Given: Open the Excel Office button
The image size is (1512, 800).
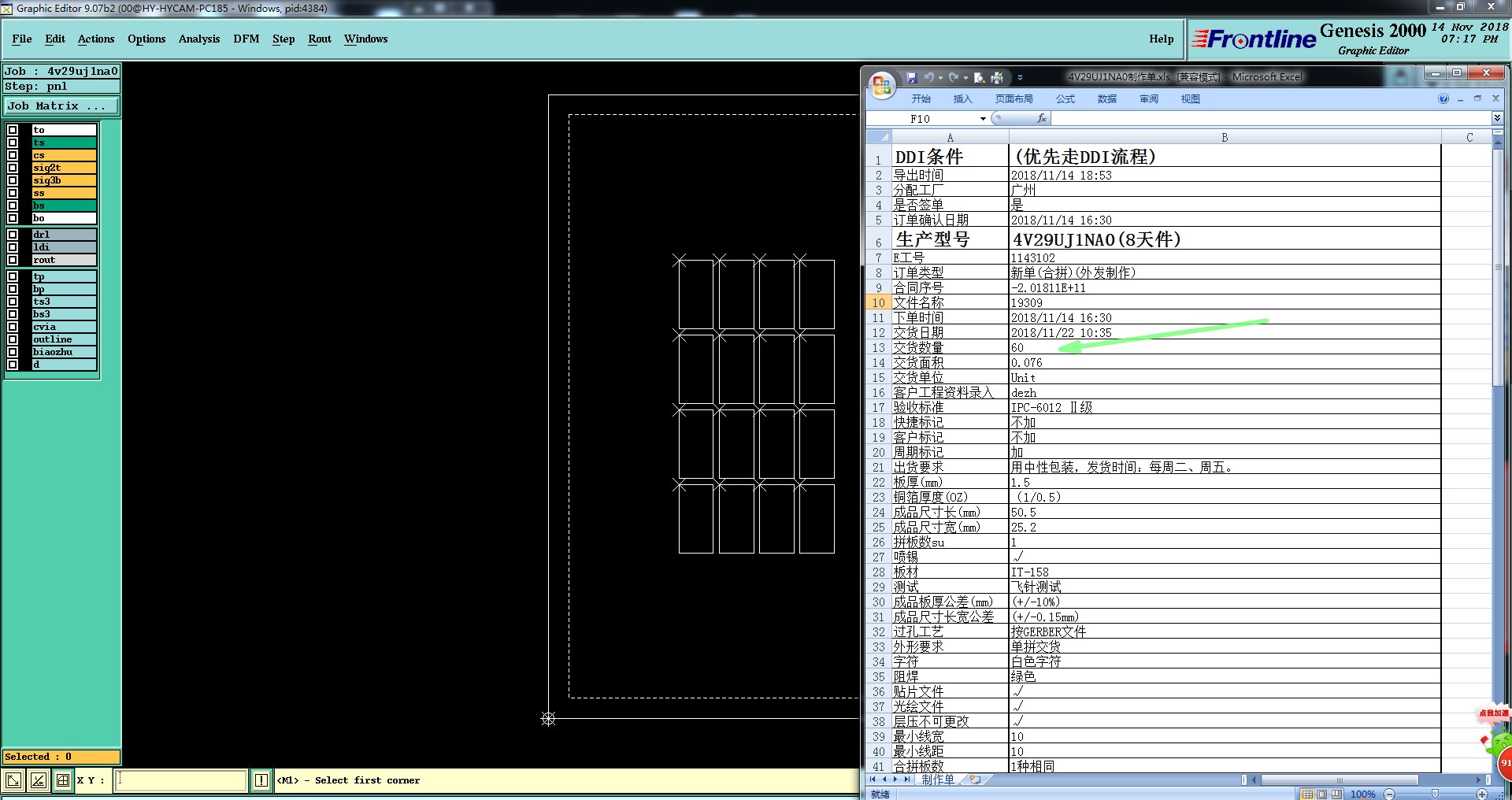Looking at the screenshot, I should tap(882, 85).
